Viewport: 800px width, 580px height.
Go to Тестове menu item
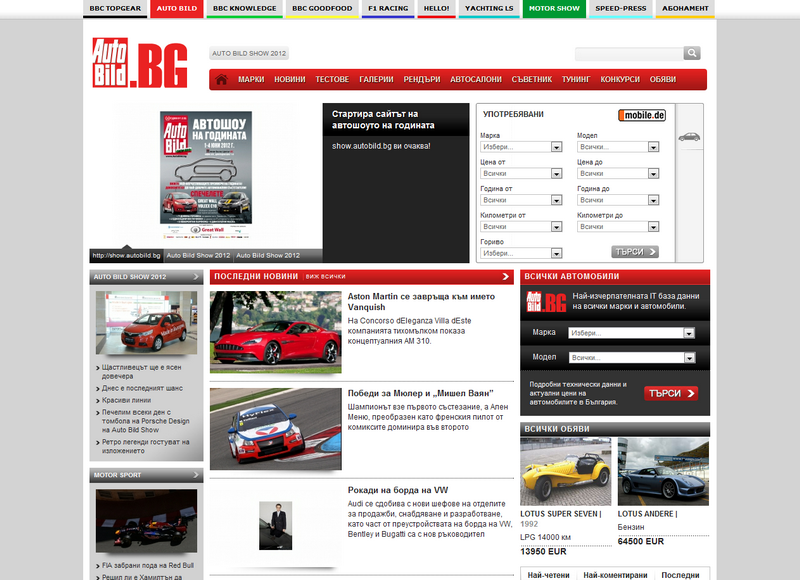pyautogui.click(x=332, y=80)
